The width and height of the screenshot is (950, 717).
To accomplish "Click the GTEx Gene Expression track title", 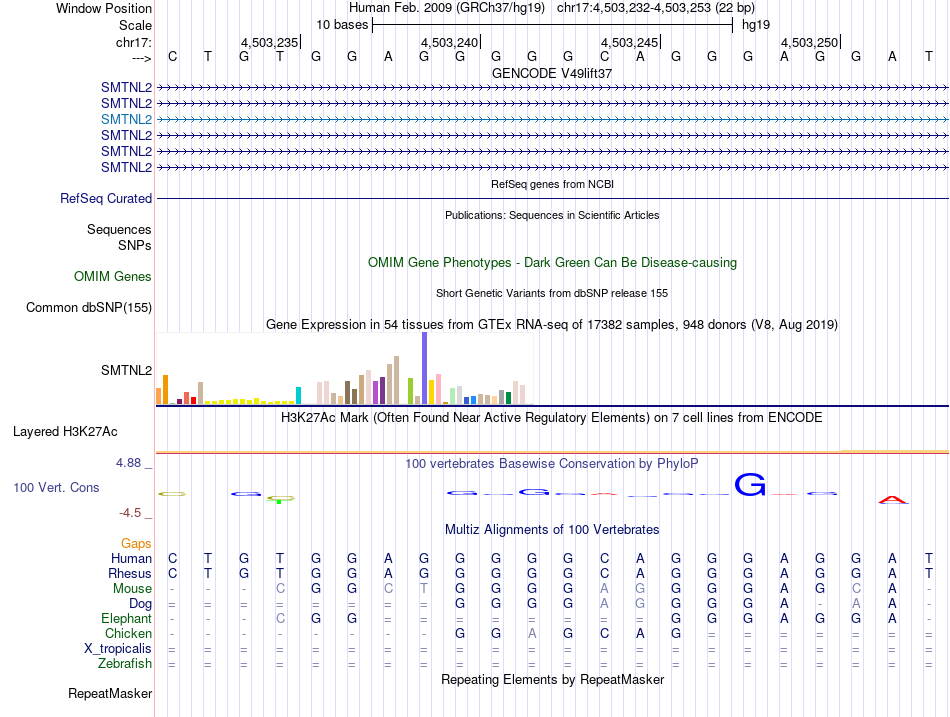I will point(552,325).
